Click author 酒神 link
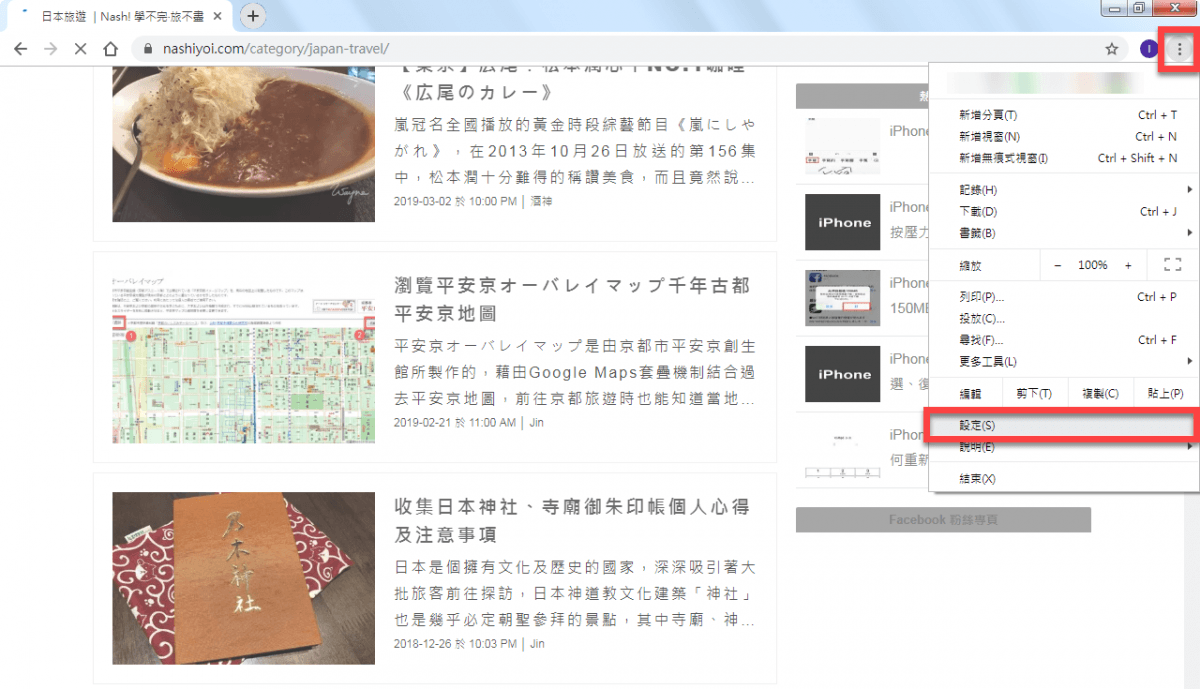This screenshot has width=1200, height=689. point(542,201)
